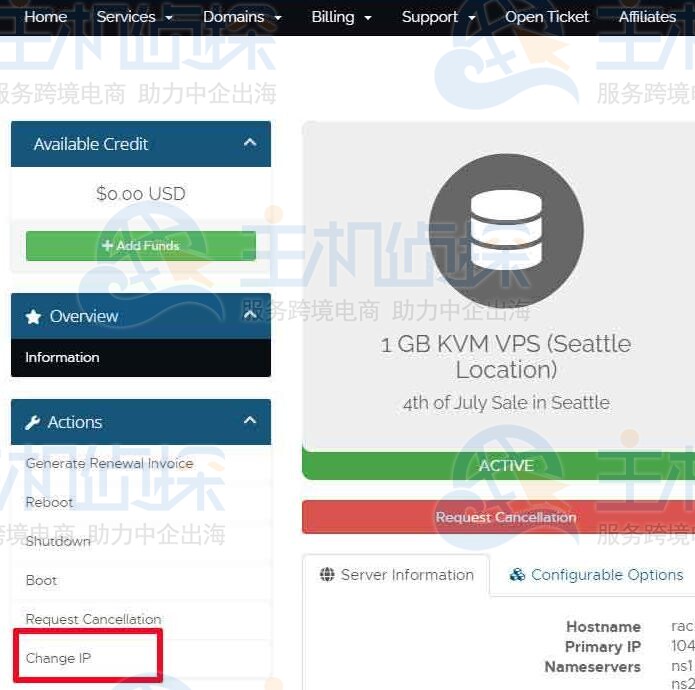Screen dimensions: 695x690
Task: Click the database server icon
Action: coord(506,230)
